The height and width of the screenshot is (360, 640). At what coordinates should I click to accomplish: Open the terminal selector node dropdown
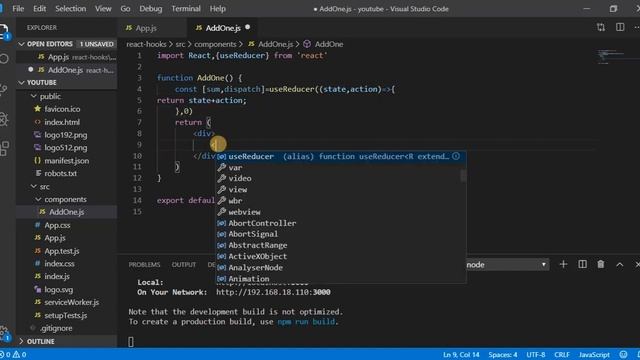point(507,264)
